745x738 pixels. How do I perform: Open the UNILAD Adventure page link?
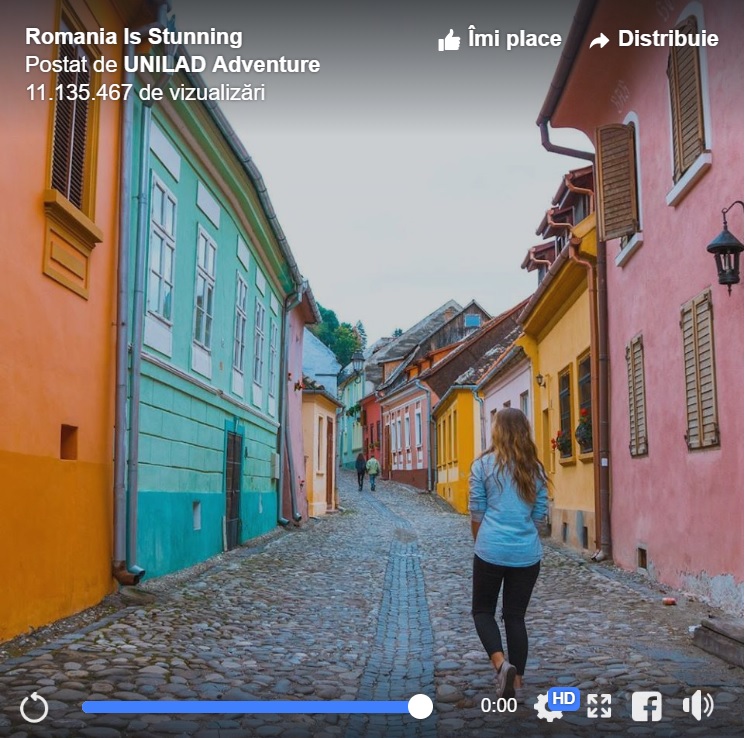(x=221, y=65)
